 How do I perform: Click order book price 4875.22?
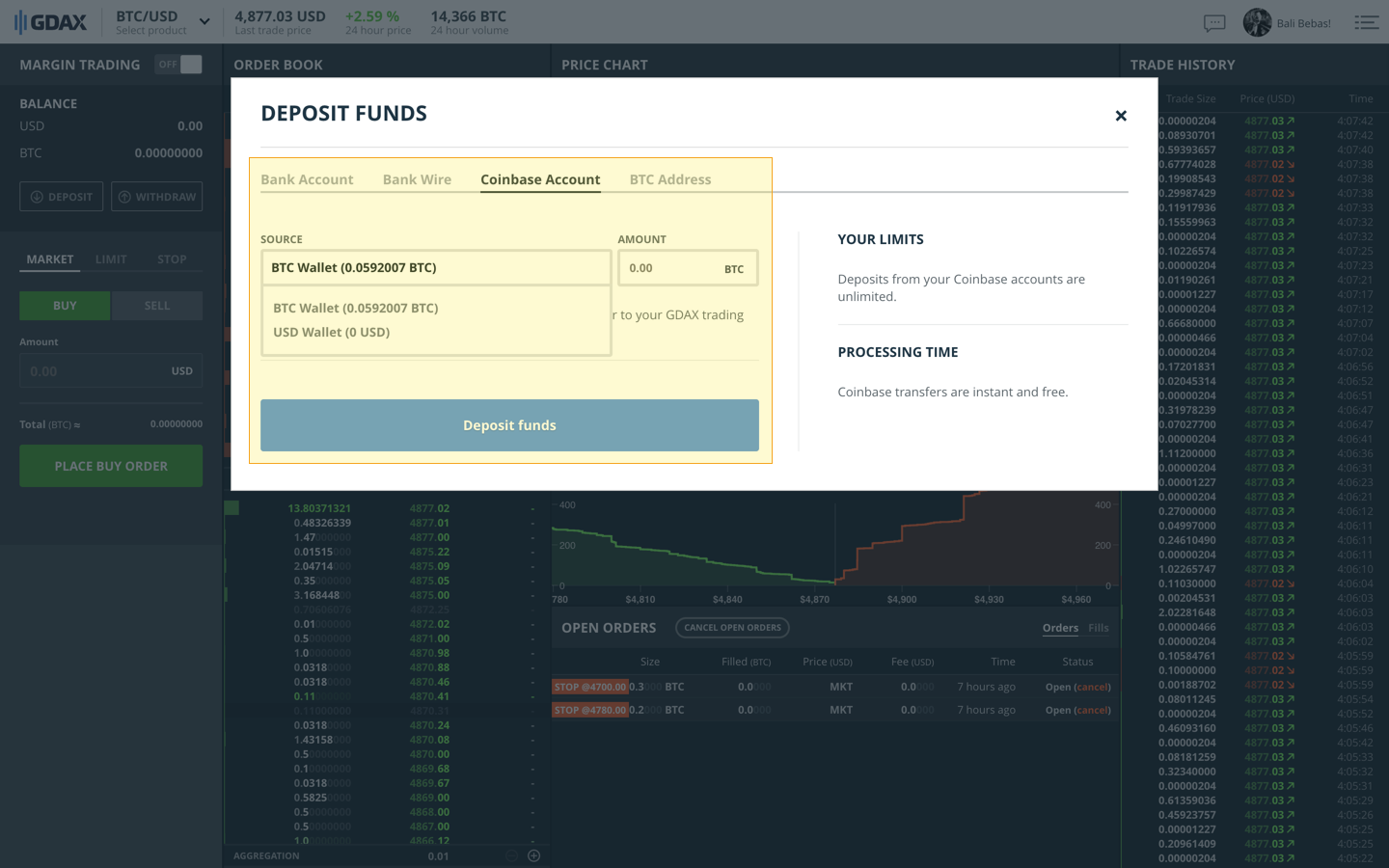coord(429,552)
